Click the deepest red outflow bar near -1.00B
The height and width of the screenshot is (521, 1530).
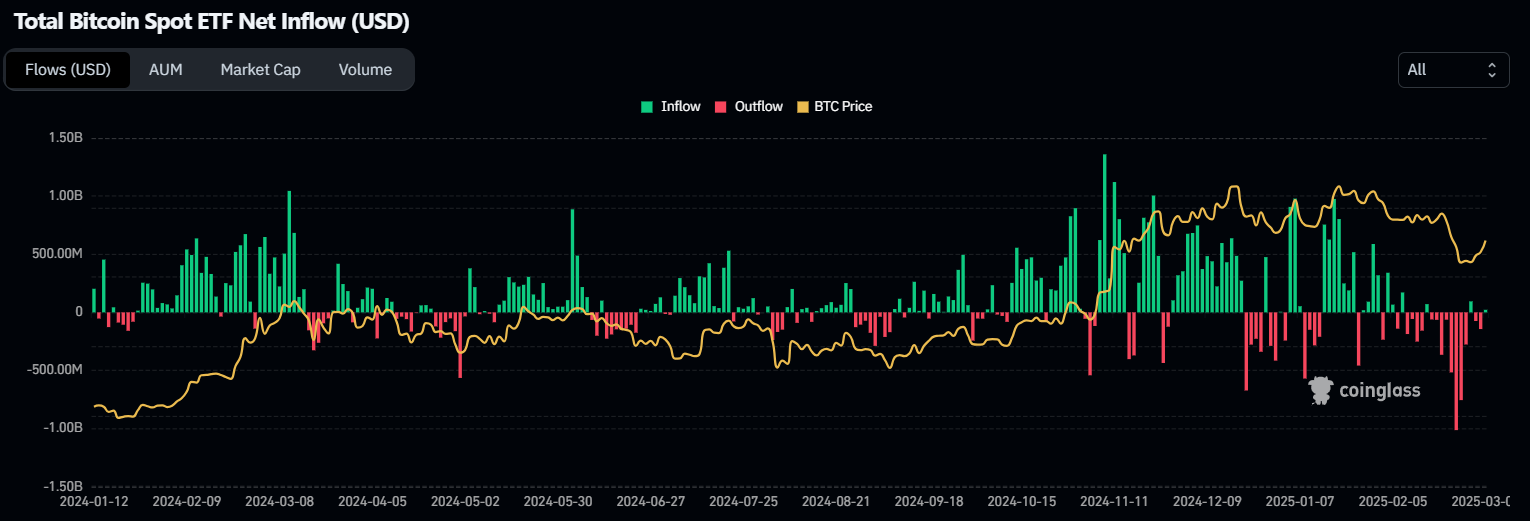pyautogui.click(x=1456, y=371)
